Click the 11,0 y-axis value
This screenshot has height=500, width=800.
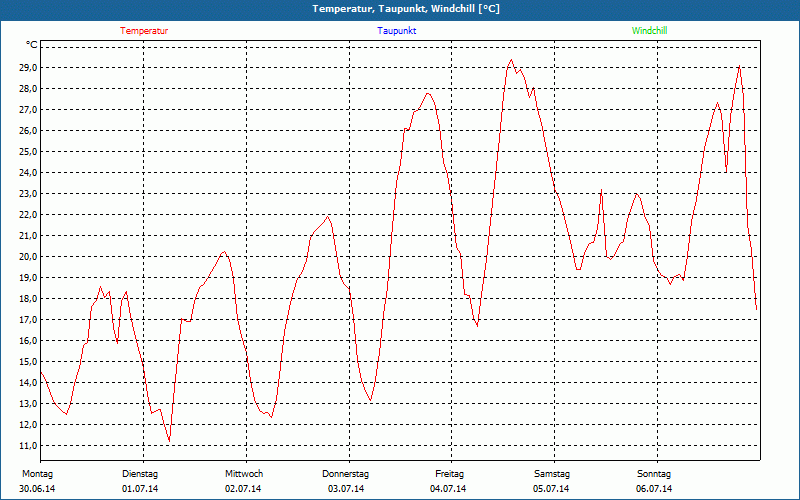coord(29,446)
